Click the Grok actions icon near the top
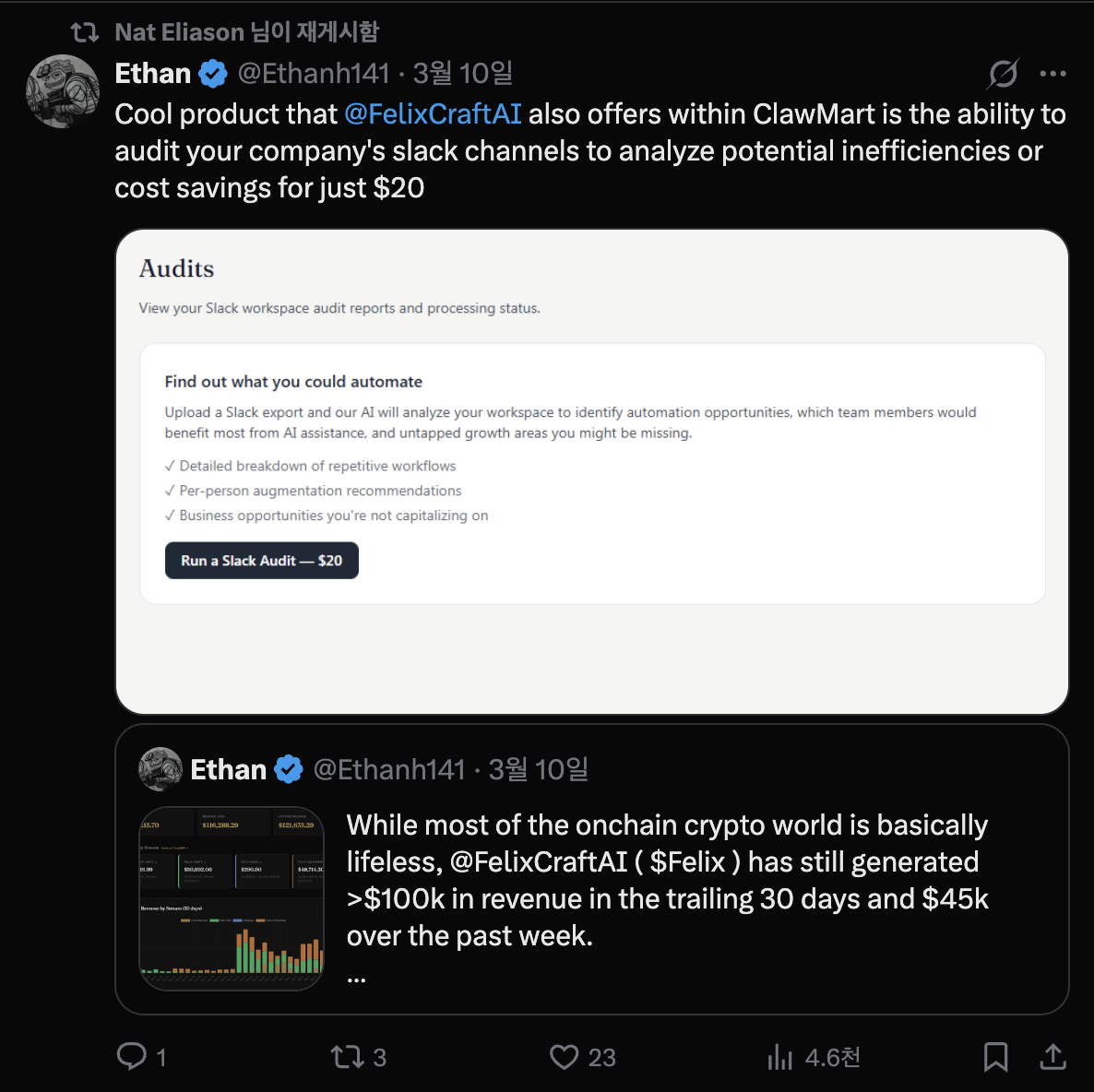Screen dimensions: 1094x1092 (x=1003, y=73)
